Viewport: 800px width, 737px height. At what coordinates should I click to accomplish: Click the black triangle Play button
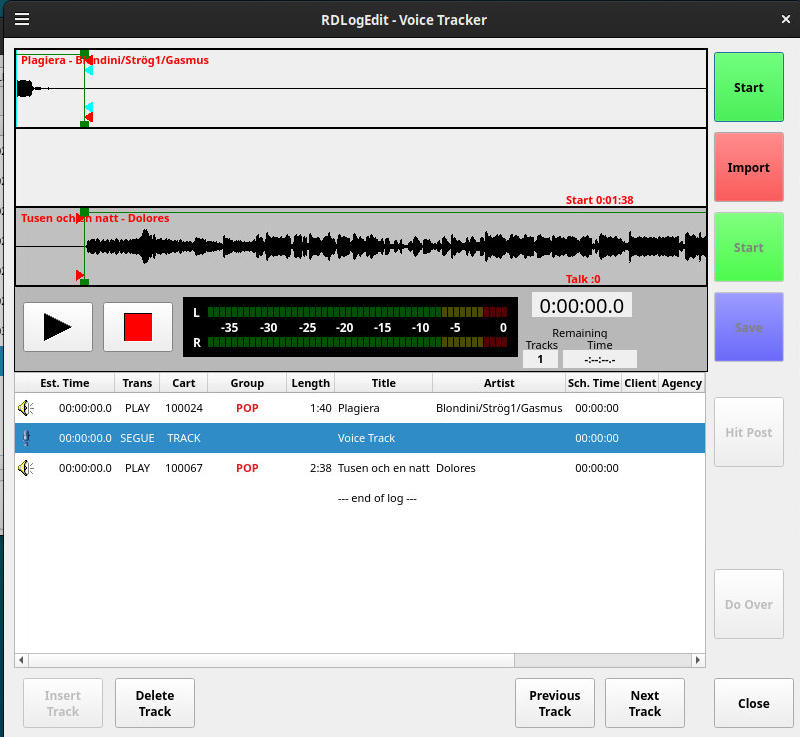(x=58, y=327)
